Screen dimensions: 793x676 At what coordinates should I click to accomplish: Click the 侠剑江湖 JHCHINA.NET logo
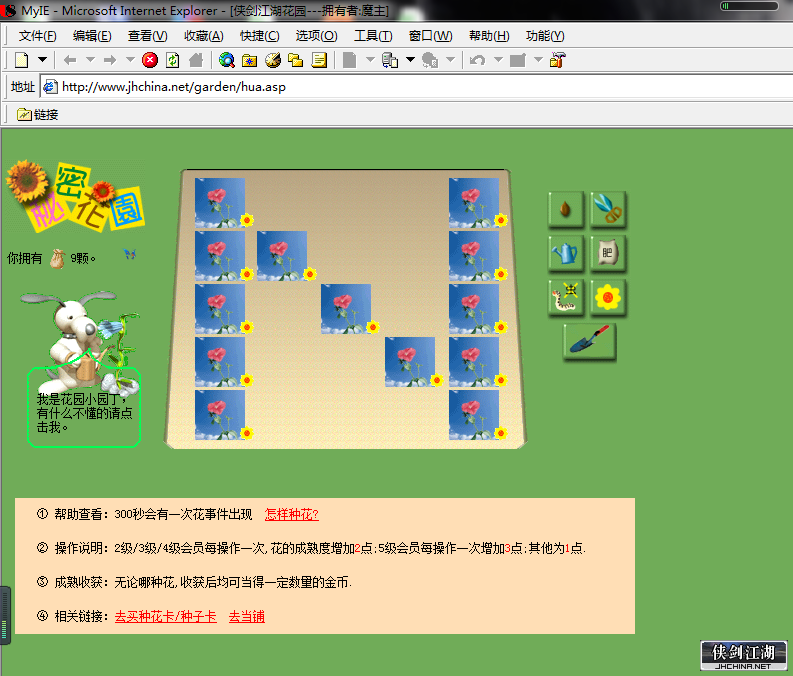coord(744,656)
